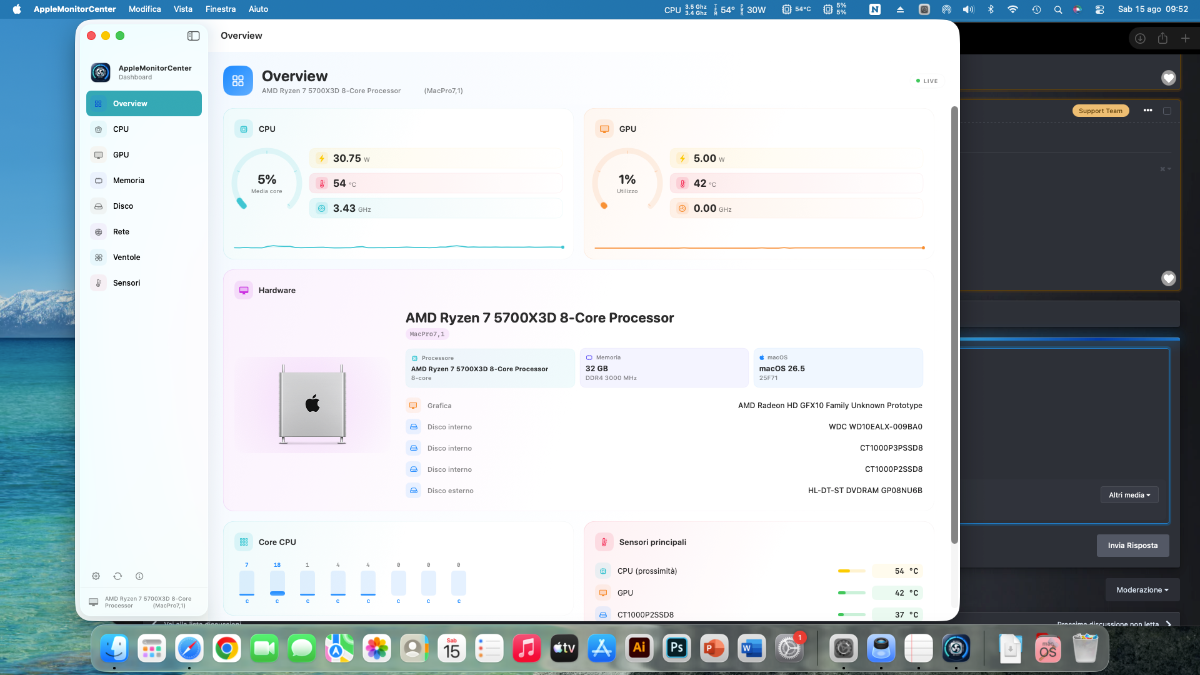Click the Core CPU panel icon
1200x675 pixels.
coord(243,542)
